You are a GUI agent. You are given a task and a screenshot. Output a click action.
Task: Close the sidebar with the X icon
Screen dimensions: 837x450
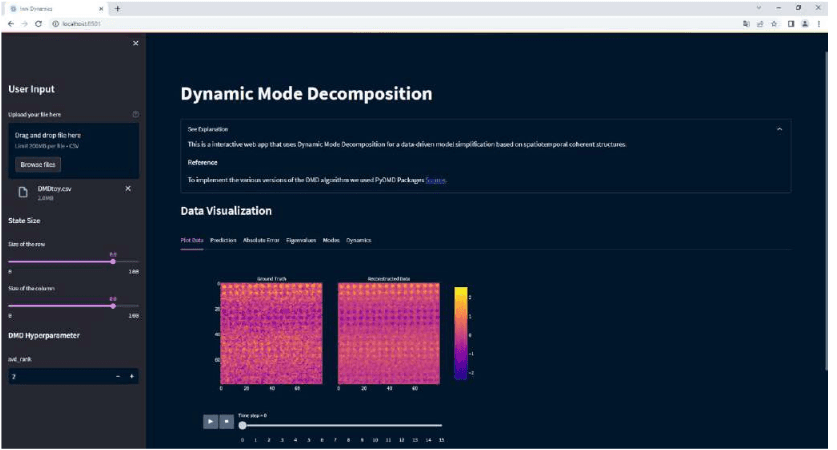click(x=136, y=43)
